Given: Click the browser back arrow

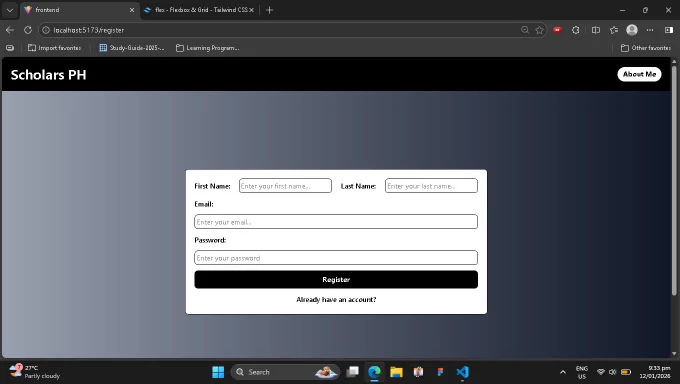Looking at the screenshot, I should 10,30.
